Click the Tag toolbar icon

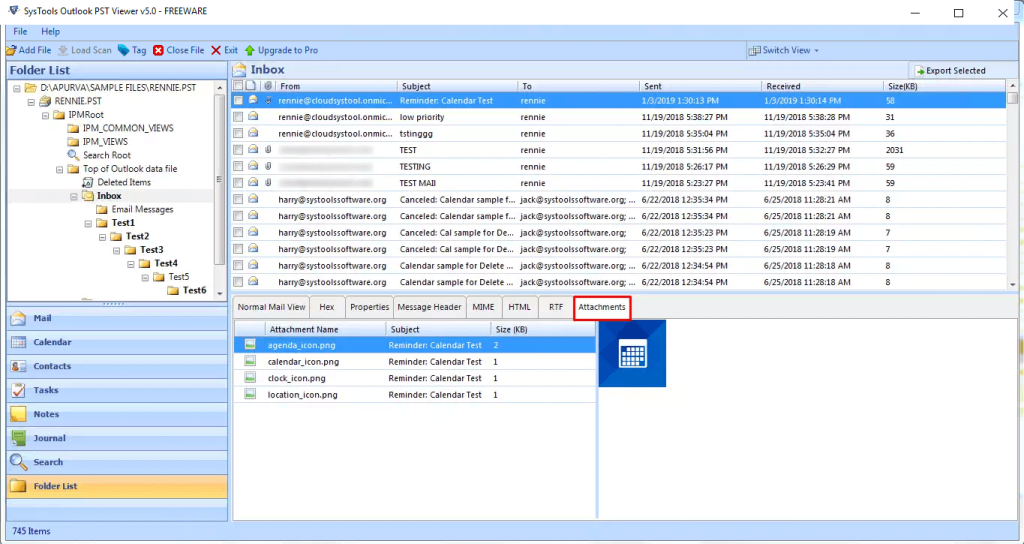pos(123,50)
